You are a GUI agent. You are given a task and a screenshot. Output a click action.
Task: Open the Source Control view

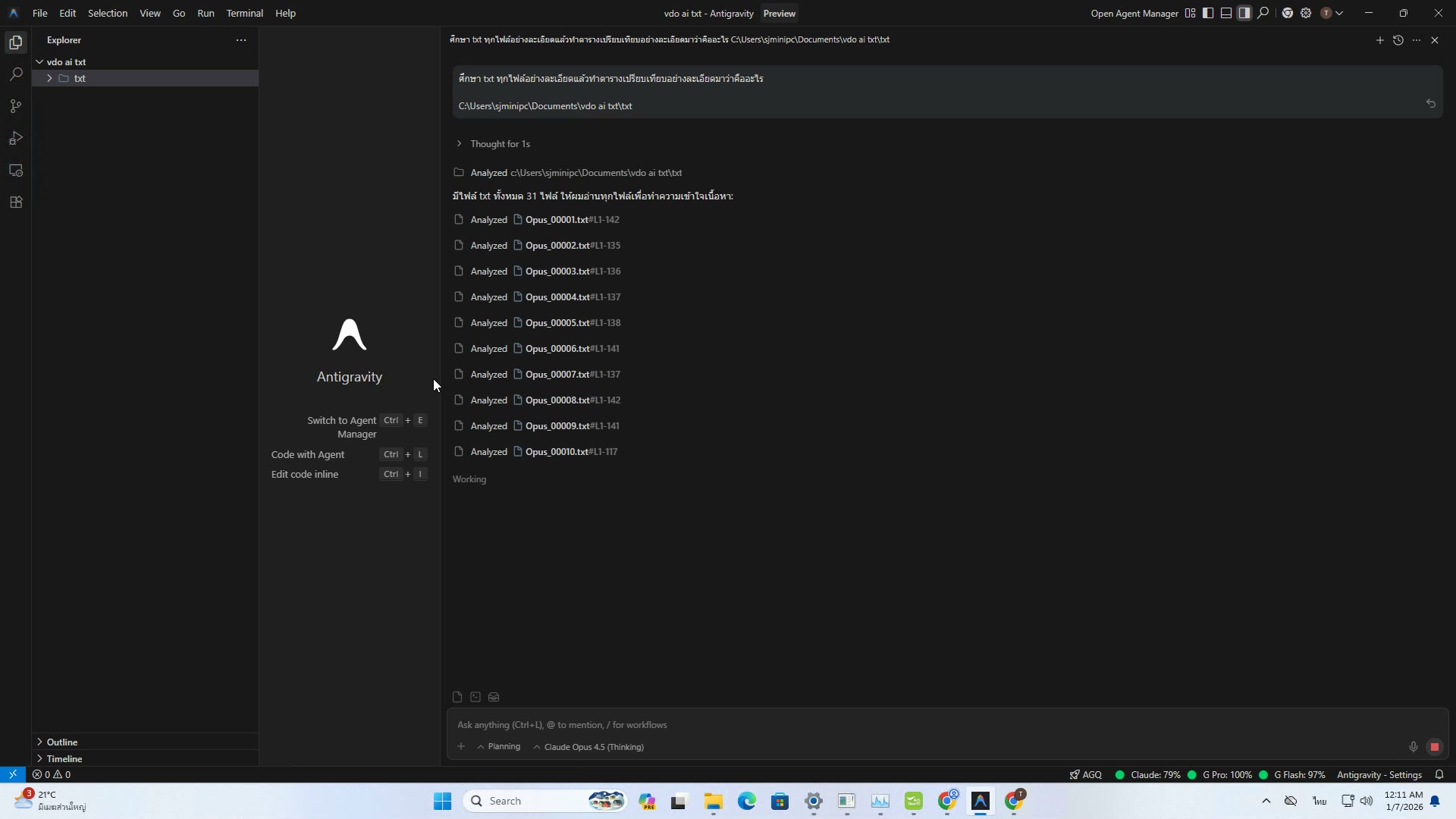[16, 106]
